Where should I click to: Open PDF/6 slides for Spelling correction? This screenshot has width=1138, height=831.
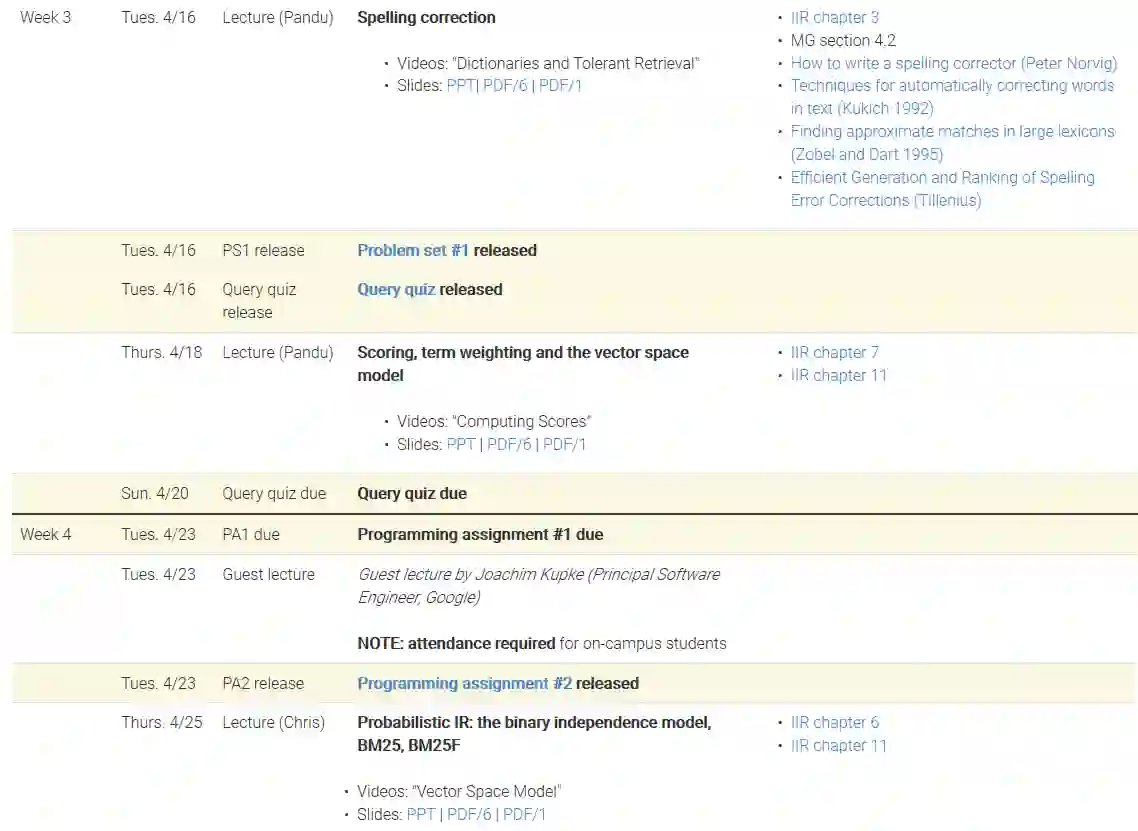coord(505,86)
